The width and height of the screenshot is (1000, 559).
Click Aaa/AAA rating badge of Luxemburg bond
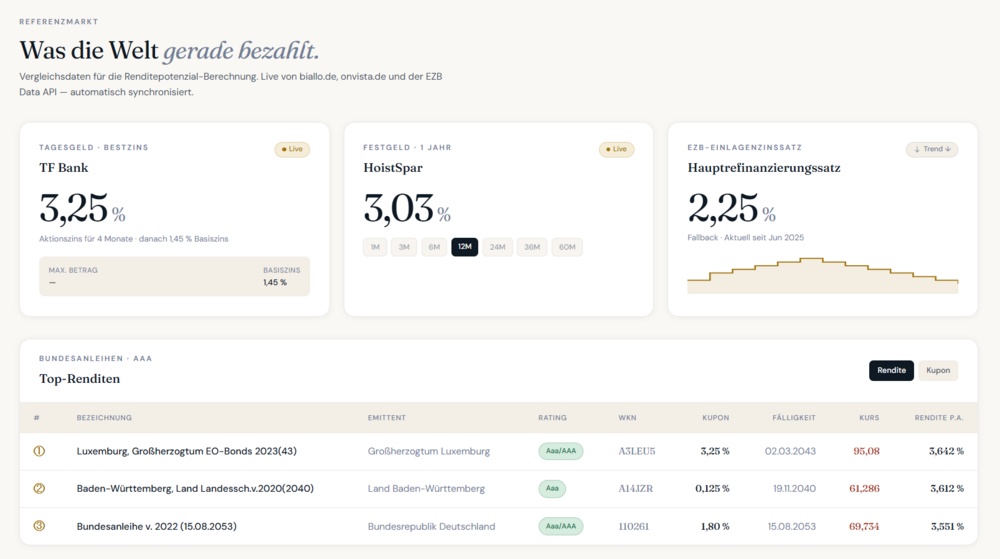point(561,451)
